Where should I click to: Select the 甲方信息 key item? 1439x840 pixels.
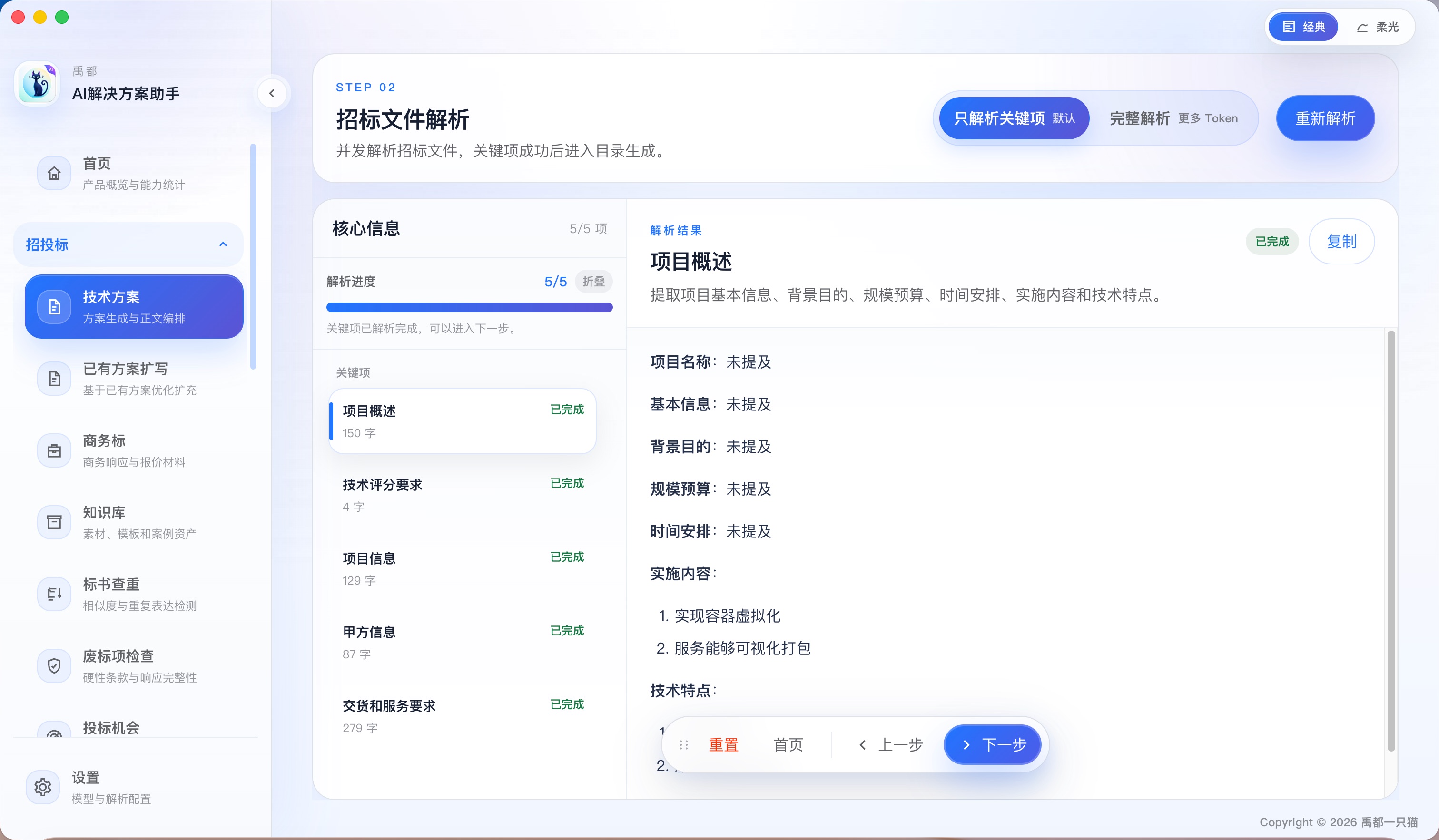coord(463,642)
